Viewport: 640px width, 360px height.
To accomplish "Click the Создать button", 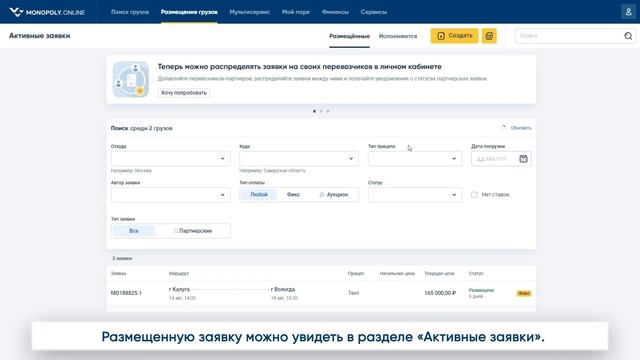I will pyautogui.click(x=454, y=36).
